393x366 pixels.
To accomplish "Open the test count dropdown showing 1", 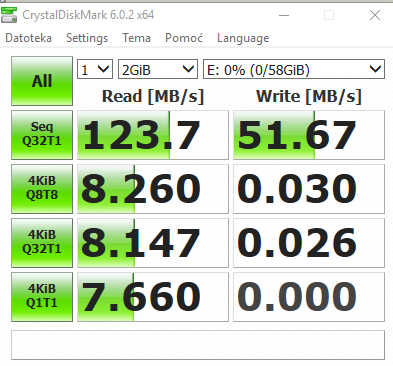I will [95, 69].
